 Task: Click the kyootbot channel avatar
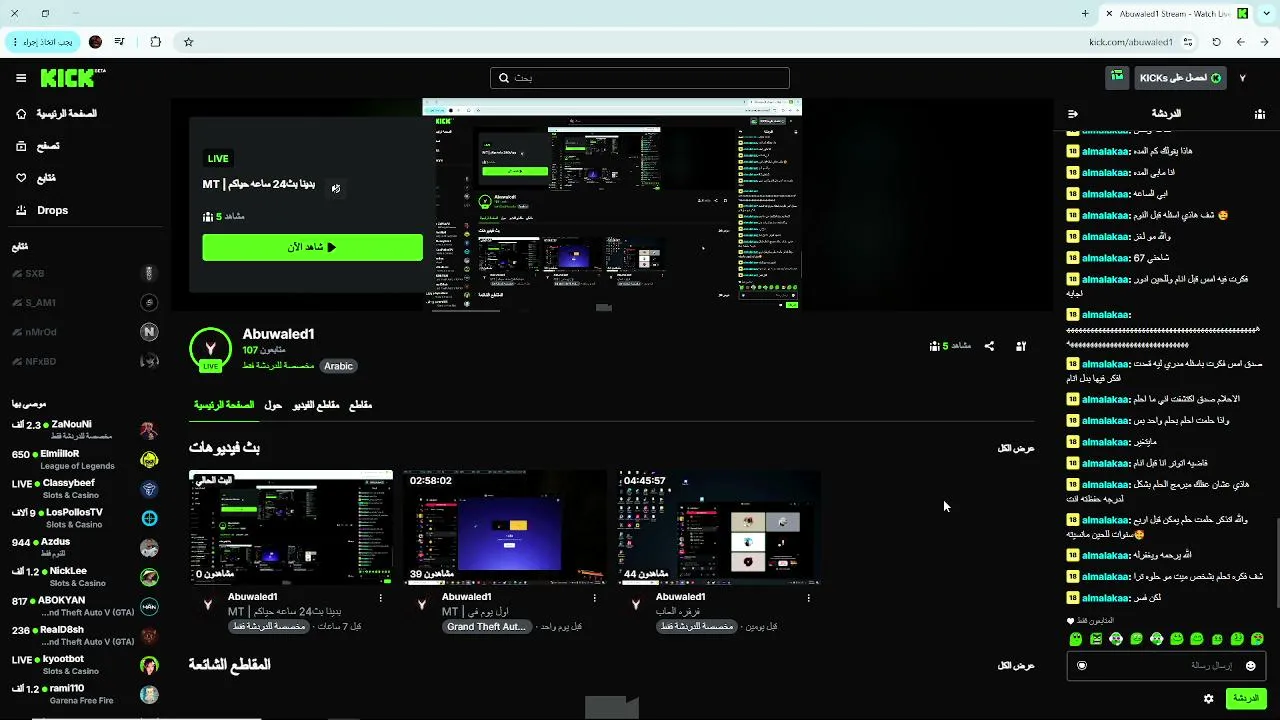click(149, 665)
